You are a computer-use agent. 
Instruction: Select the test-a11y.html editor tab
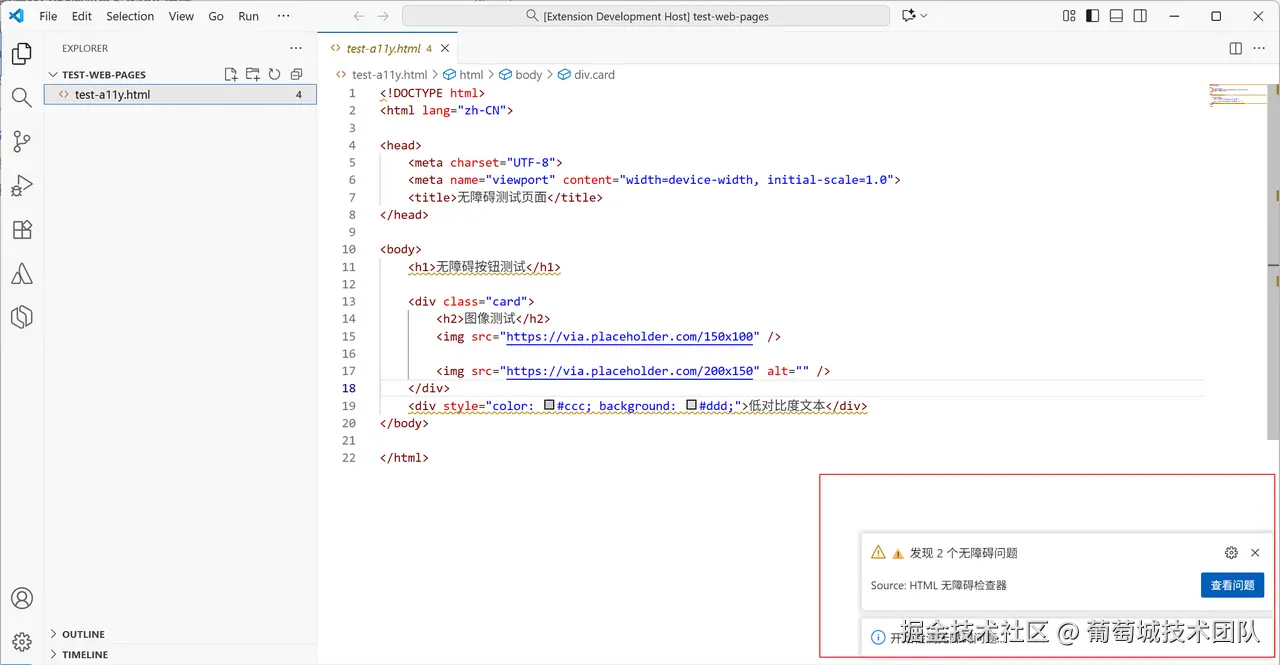388,48
